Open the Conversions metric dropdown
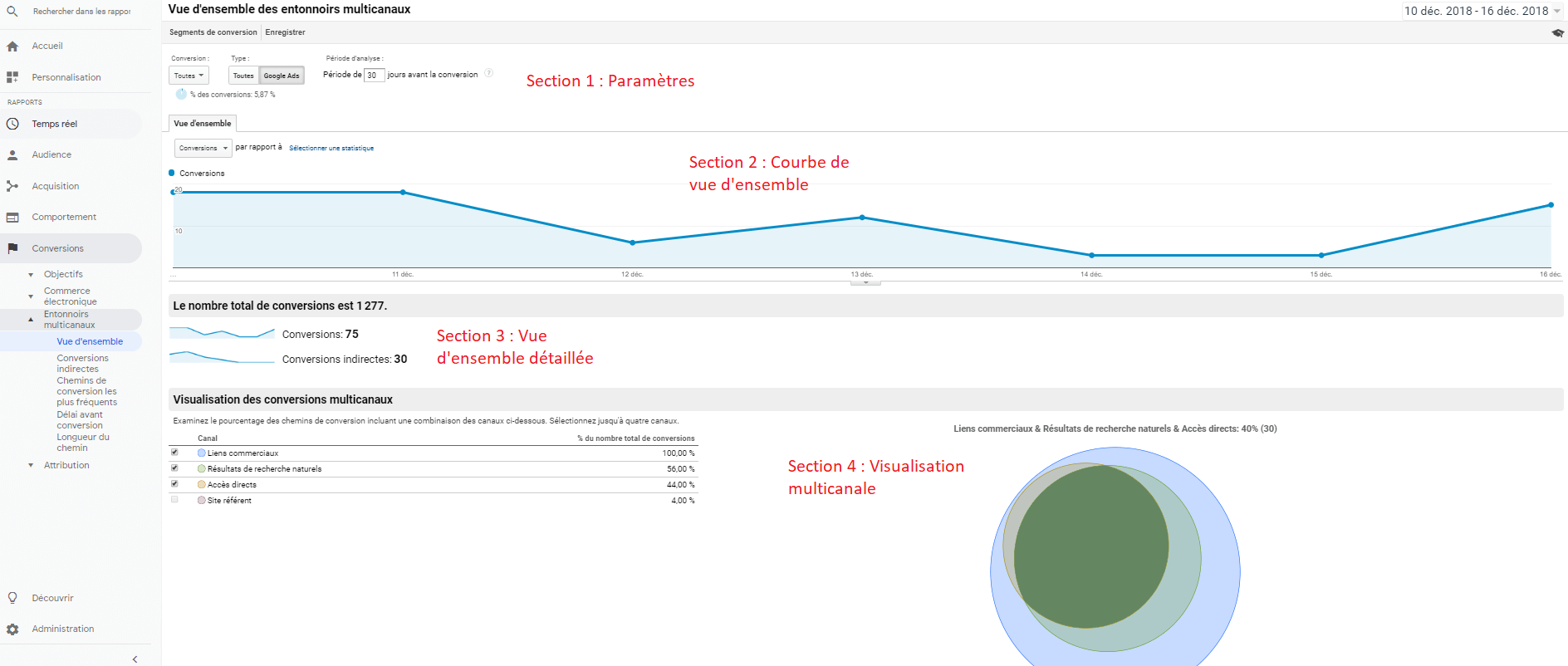This screenshot has width=1568, height=666. point(203,148)
